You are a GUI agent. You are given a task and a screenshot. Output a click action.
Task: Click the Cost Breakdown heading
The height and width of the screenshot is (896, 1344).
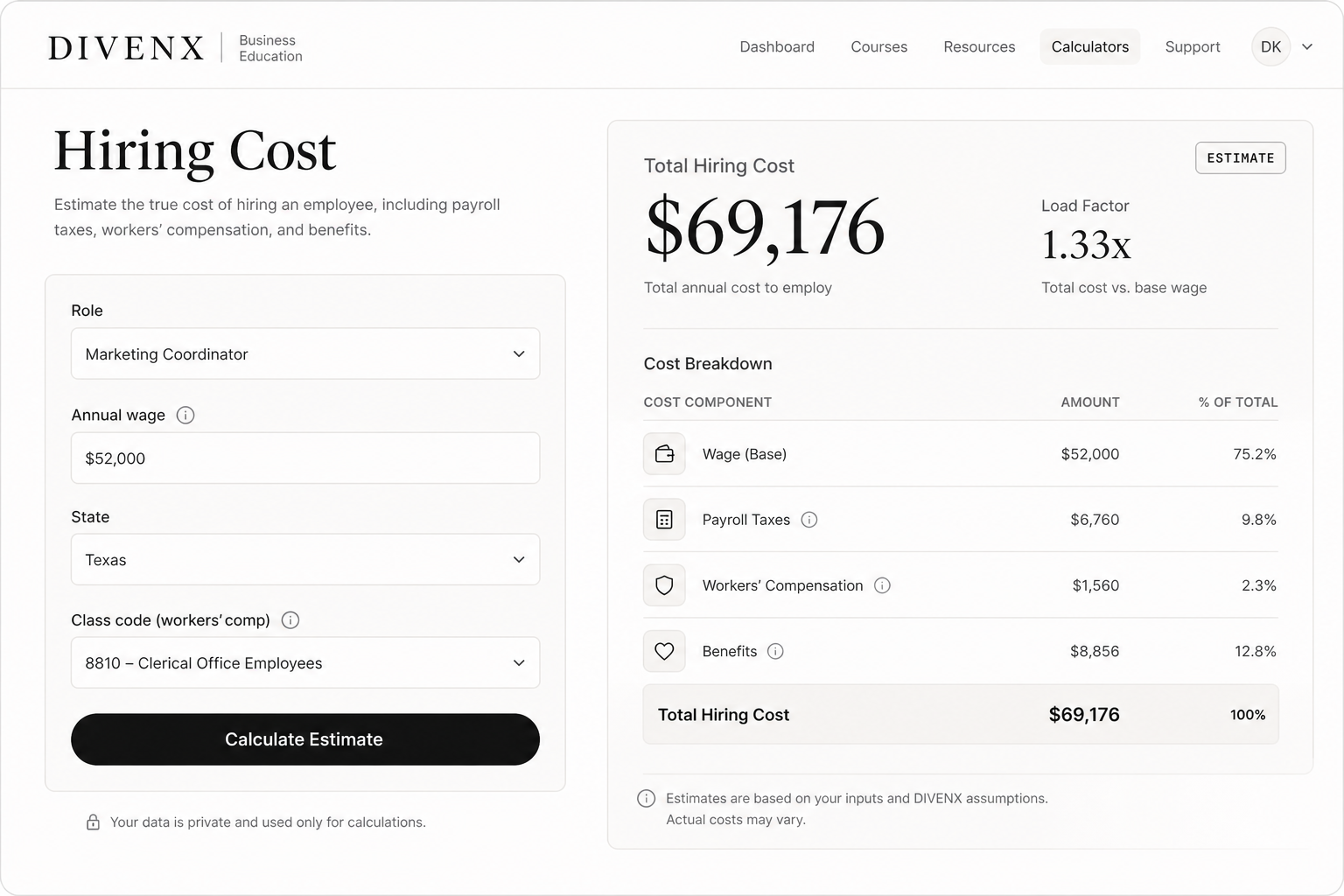pyautogui.click(x=708, y=364)
